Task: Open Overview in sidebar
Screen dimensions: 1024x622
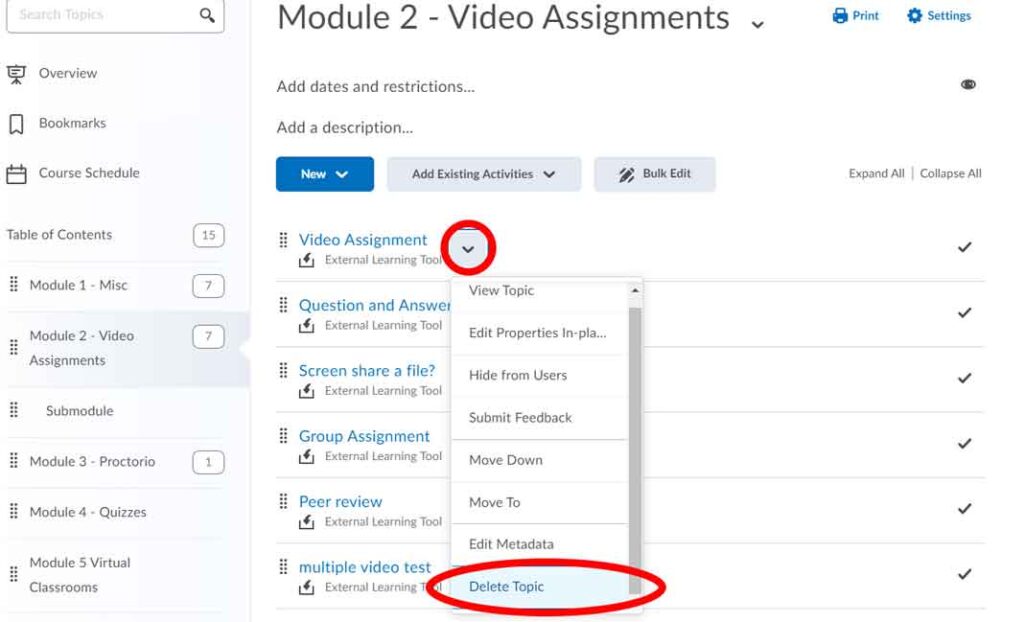Action: tap(17, 73)
